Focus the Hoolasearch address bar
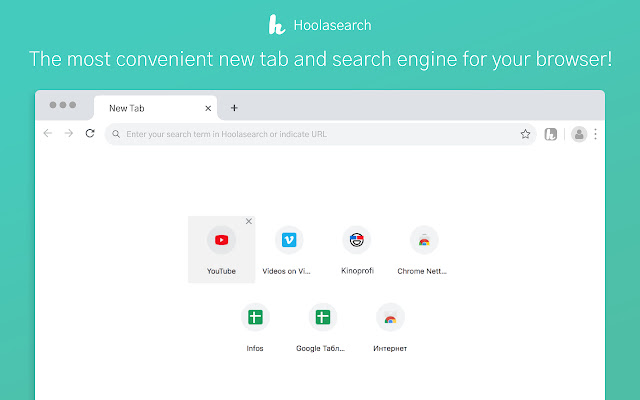Image resolution: width=640 pixels, height=400 pixels. coord(320,134)
